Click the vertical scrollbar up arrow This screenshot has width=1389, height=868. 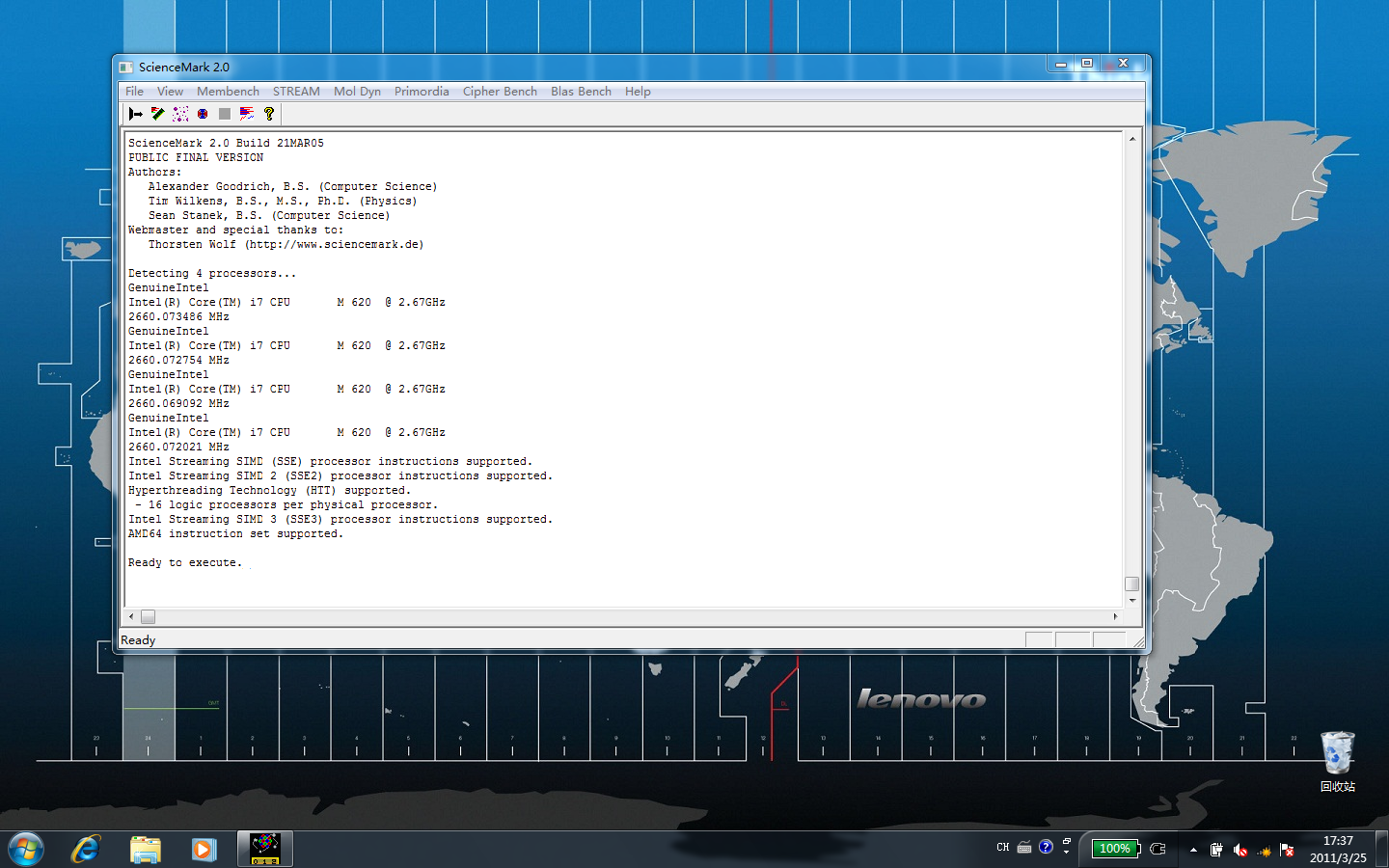[1131, 139]
